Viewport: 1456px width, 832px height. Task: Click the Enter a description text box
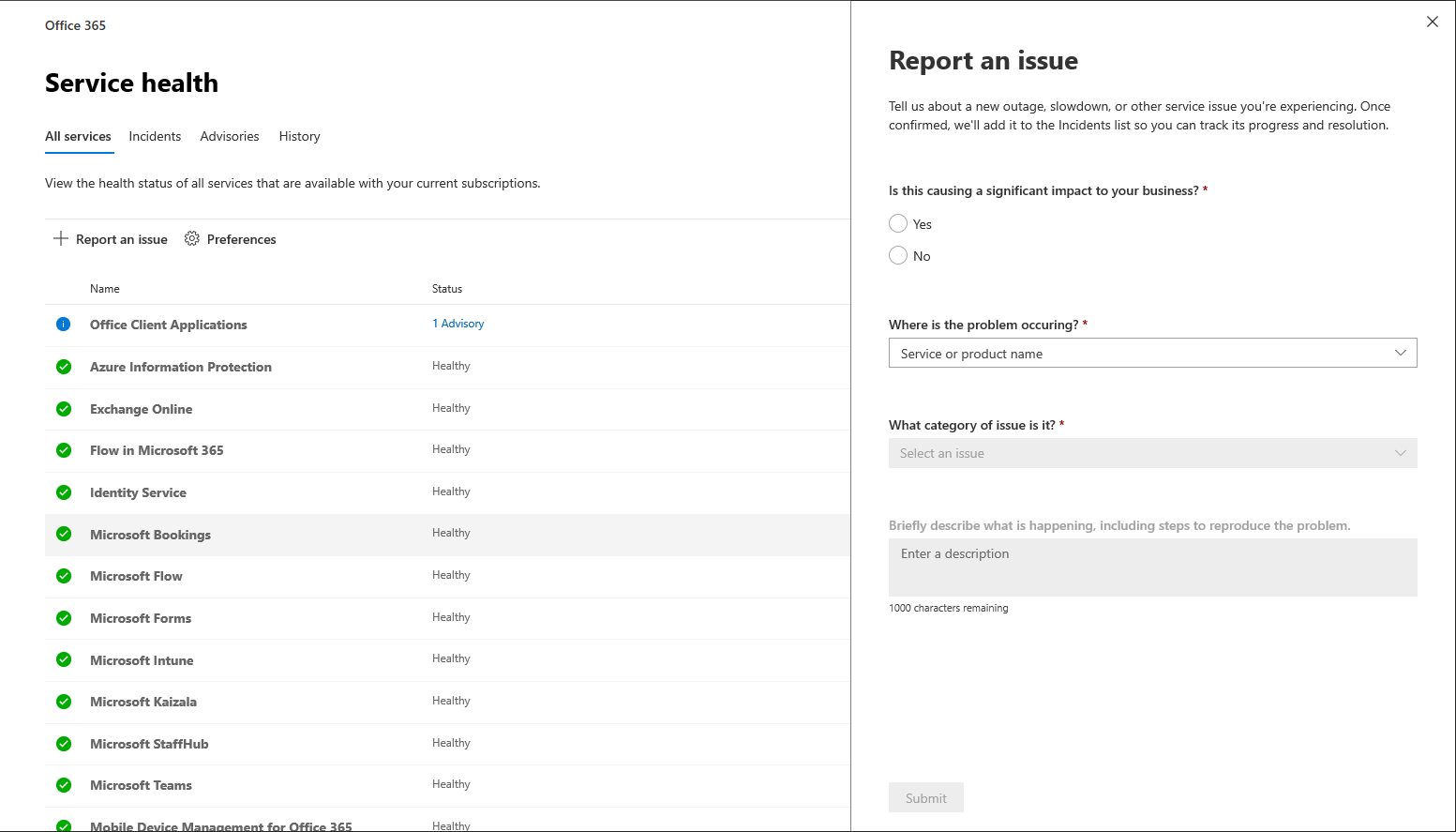(1152, 567)
